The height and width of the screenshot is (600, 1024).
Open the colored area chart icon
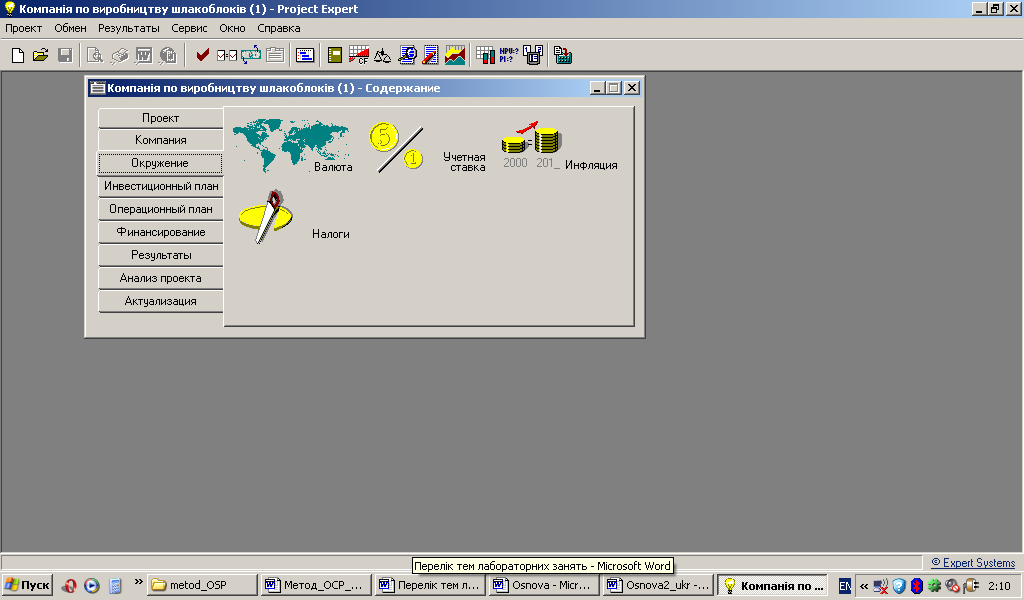click(455, 55)
